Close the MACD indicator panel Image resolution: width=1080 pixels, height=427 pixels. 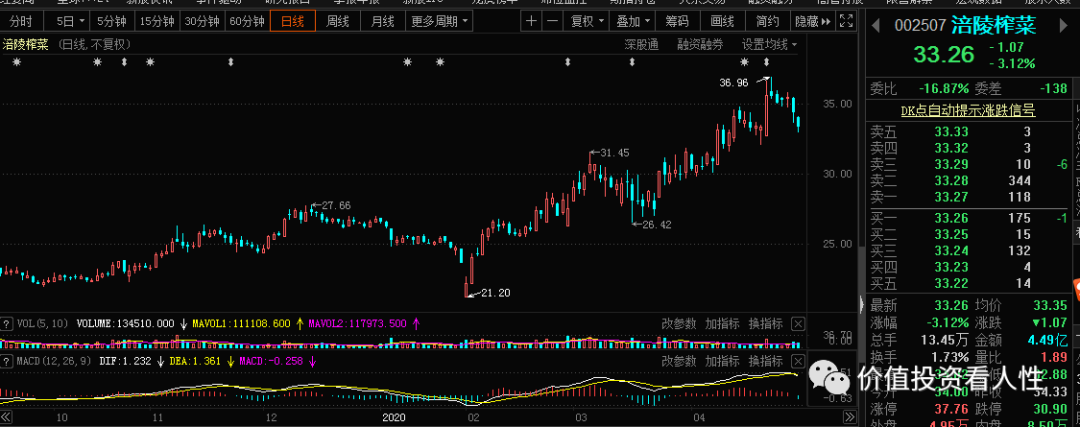pos(798,361)
